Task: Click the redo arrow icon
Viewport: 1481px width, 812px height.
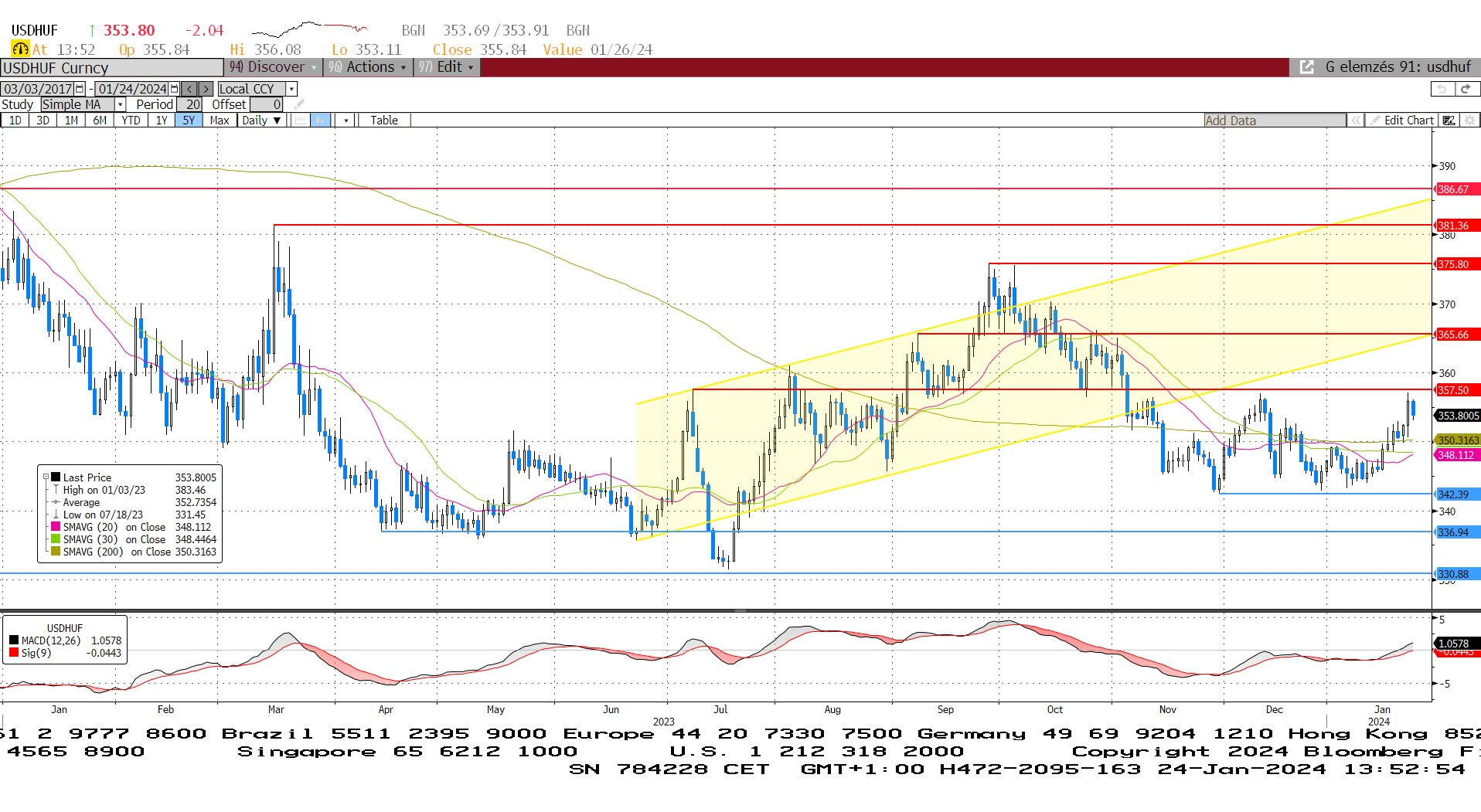Action: pos(1467,90)
